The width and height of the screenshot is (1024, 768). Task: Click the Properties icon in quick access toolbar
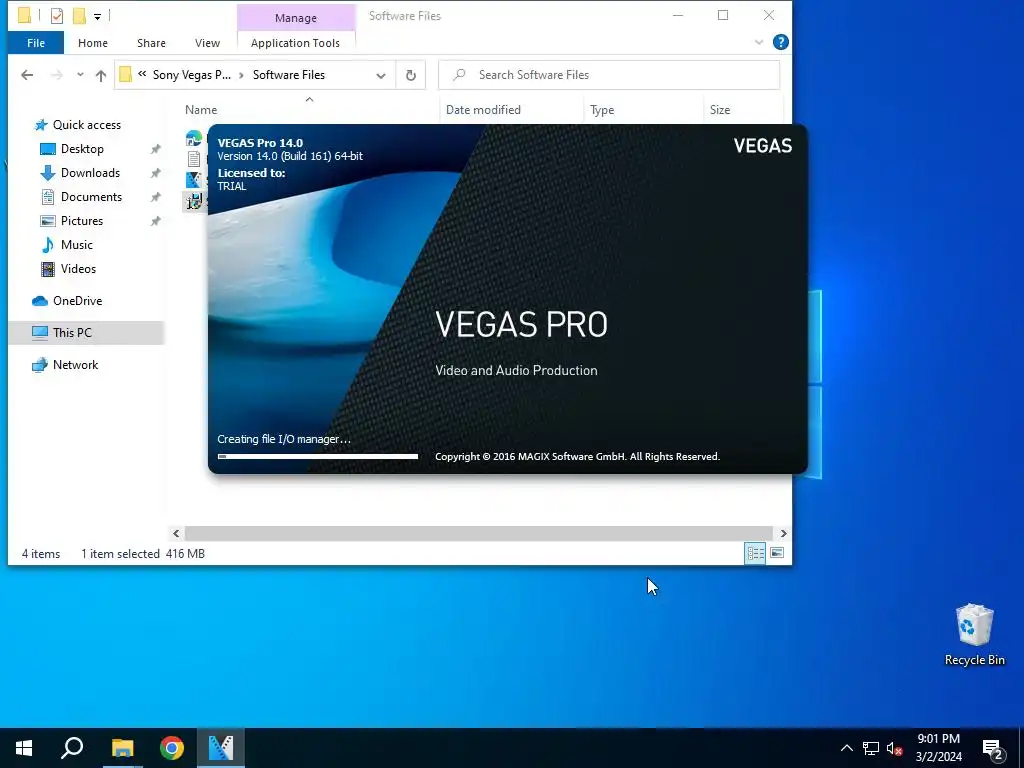pos(57,16)
